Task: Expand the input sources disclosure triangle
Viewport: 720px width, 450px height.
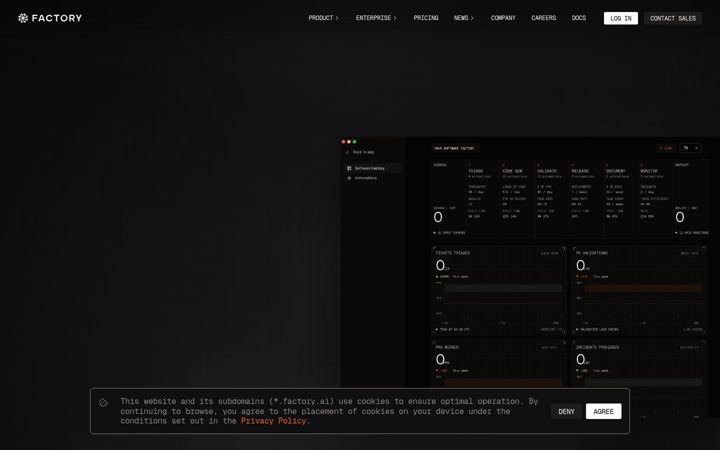Action: (434, 233)
